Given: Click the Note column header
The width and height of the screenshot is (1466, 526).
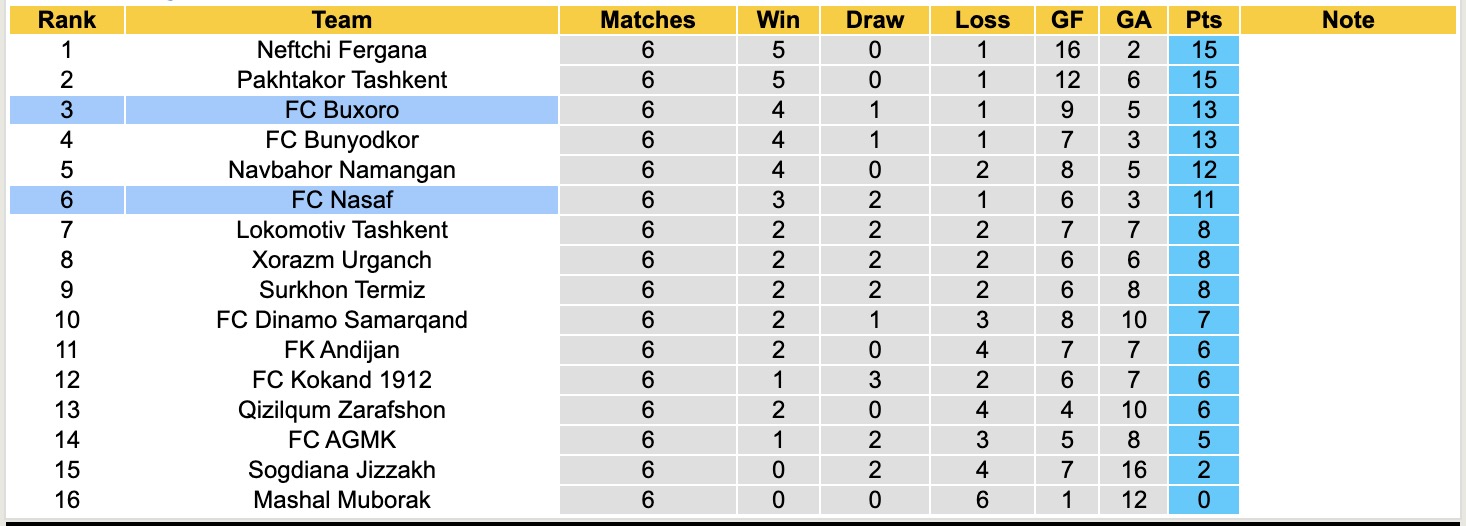Looking at the screenshot, I should pyautogui.click(x=1347, y=20).
